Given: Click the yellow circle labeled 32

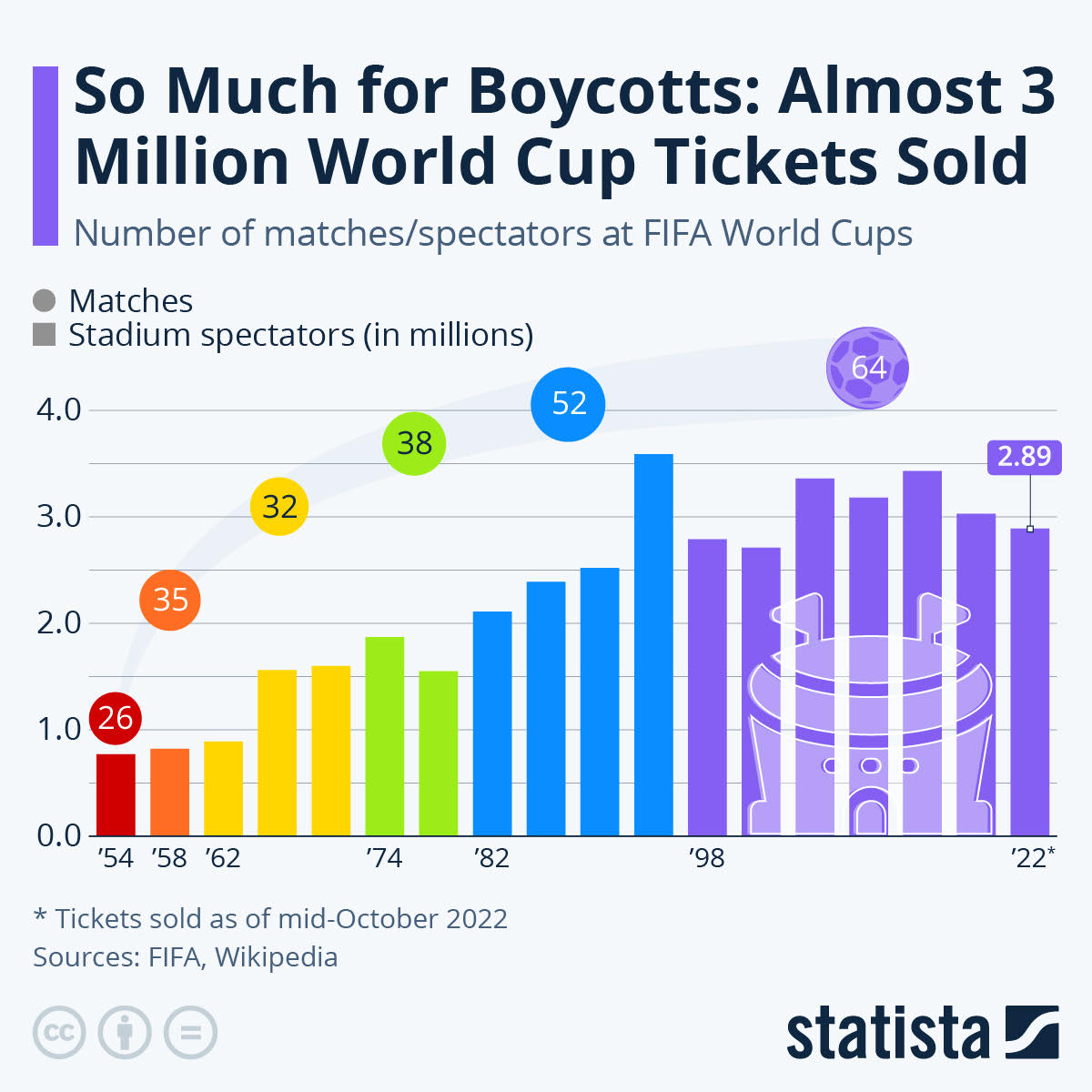Looking at the screenshot, I should click(x=279, y=506).
